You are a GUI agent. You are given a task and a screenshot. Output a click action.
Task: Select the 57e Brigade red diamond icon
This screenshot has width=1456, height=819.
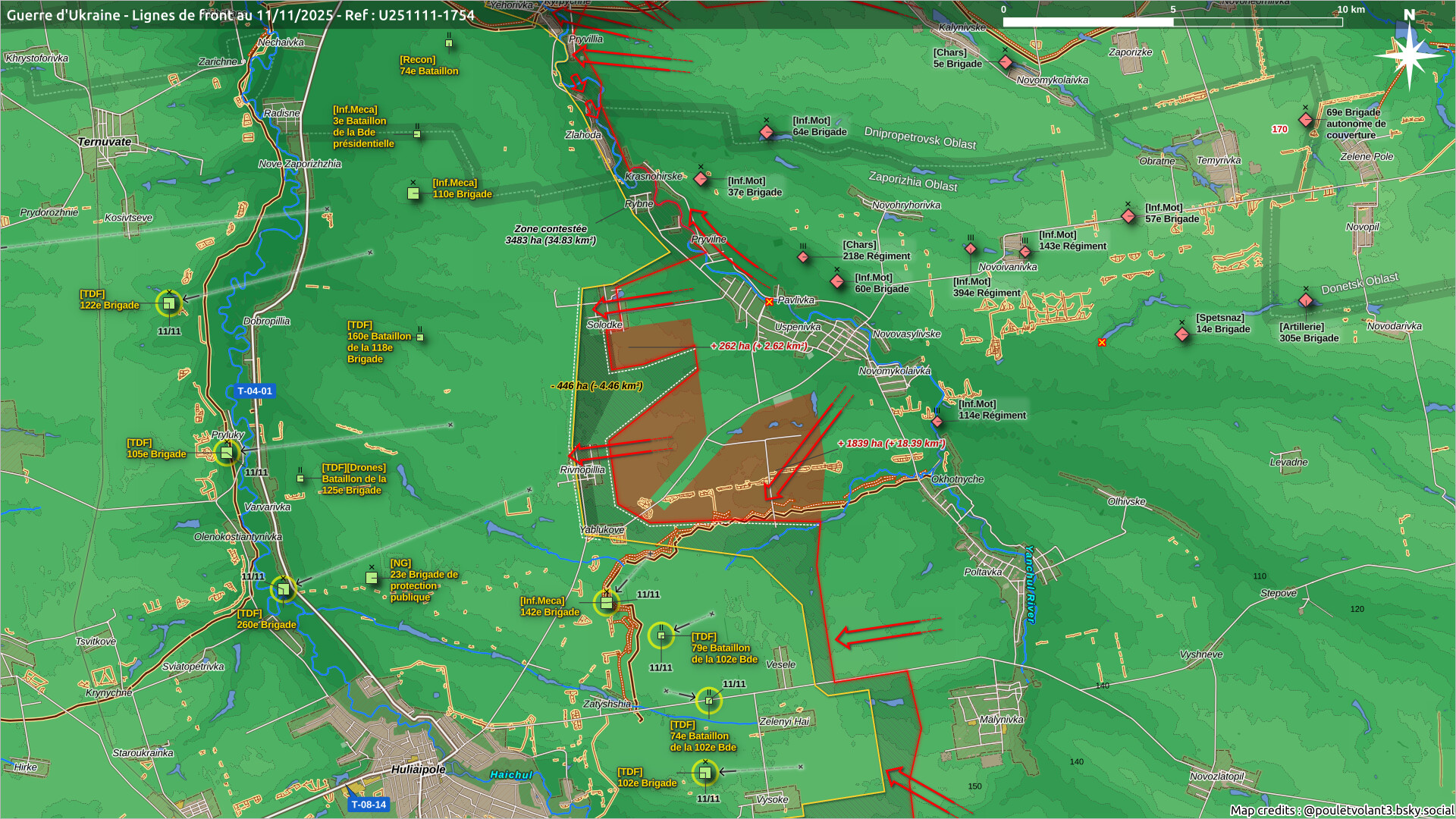click(x=1128, y=217)
